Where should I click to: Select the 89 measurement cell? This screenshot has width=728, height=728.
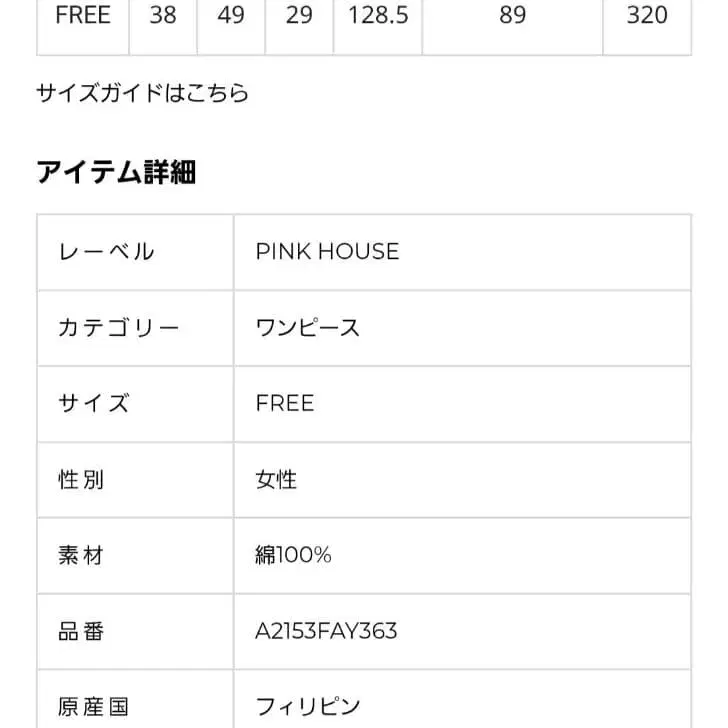point(512,16)
